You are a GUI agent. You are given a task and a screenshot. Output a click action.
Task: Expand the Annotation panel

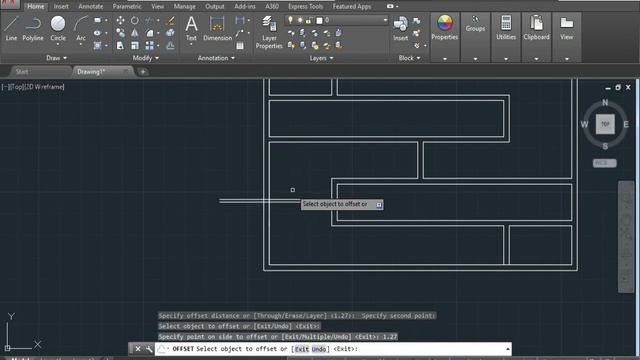click(x=216, y=58)
